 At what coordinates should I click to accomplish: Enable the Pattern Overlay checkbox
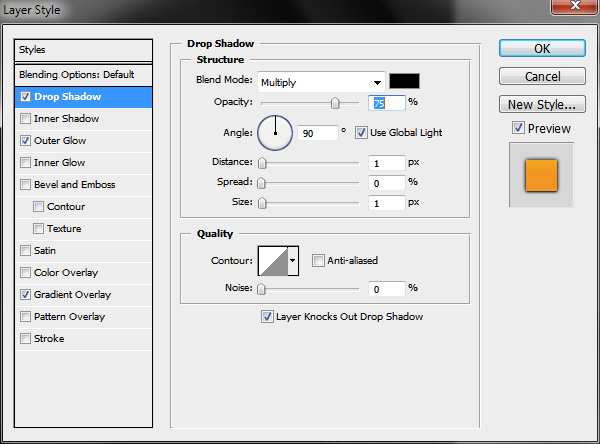(25, 317)
